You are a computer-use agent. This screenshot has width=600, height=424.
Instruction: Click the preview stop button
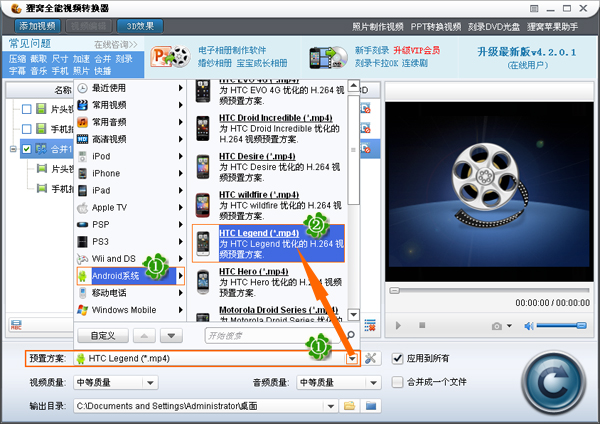pos(422,325)
